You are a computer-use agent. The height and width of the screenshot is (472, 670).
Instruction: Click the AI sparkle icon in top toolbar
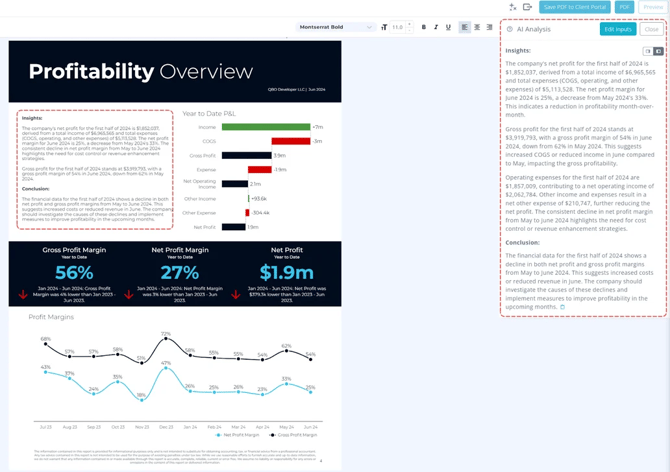[513, 7]
